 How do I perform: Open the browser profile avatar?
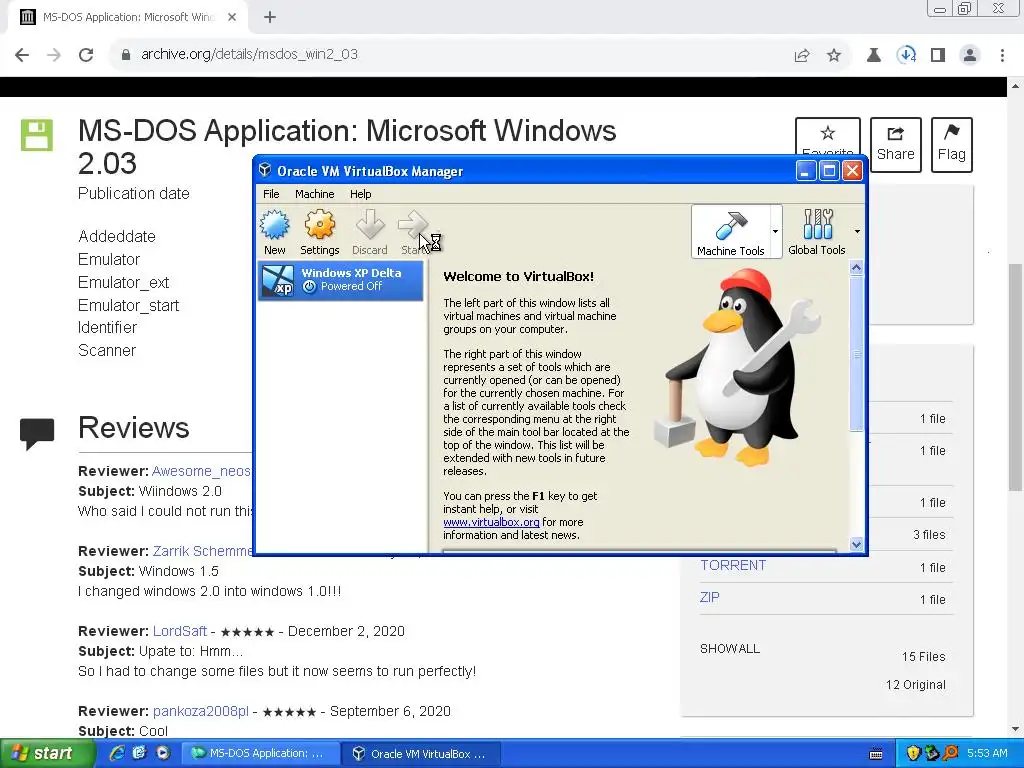pyautogui.click(x=970, y=56)
